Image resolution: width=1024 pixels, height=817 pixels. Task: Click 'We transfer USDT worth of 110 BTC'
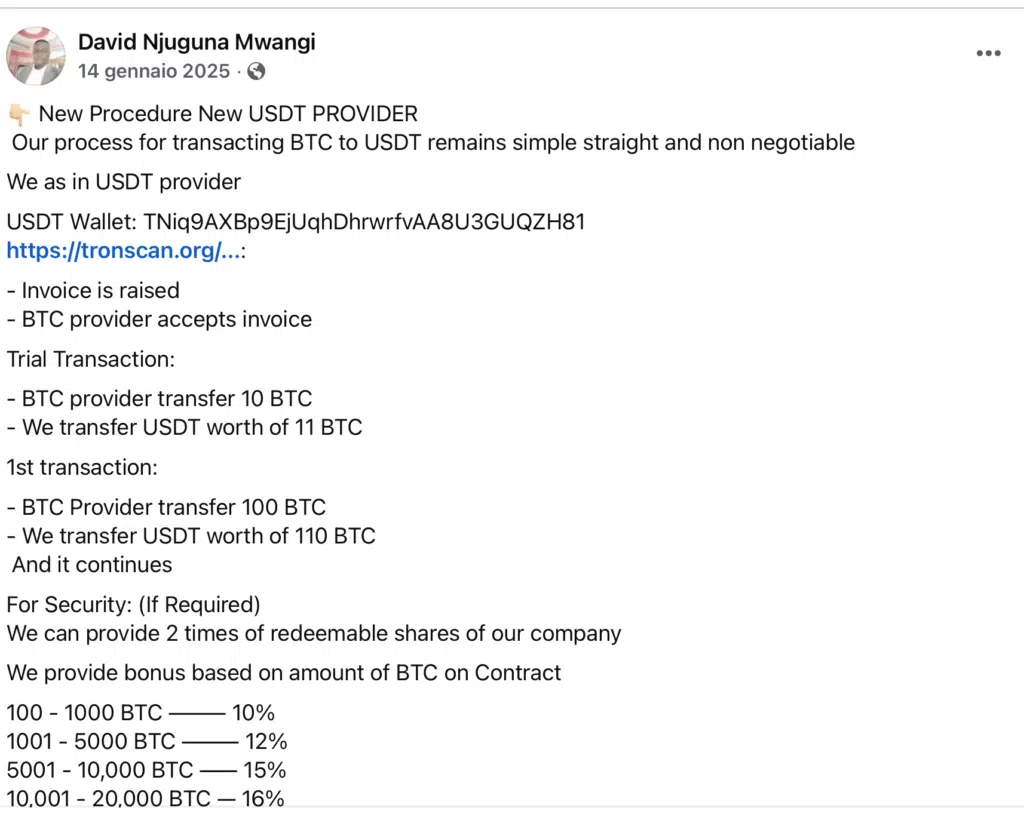click(198, 536)
